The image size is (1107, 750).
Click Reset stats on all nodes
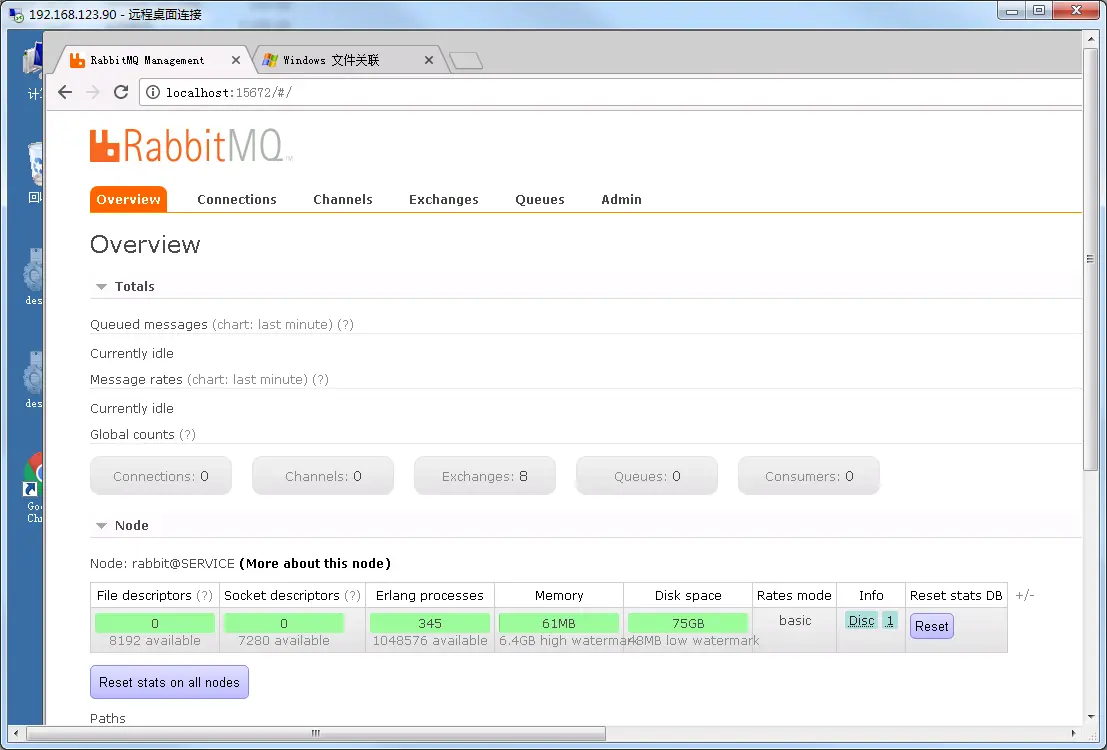(x=169, y=682)
